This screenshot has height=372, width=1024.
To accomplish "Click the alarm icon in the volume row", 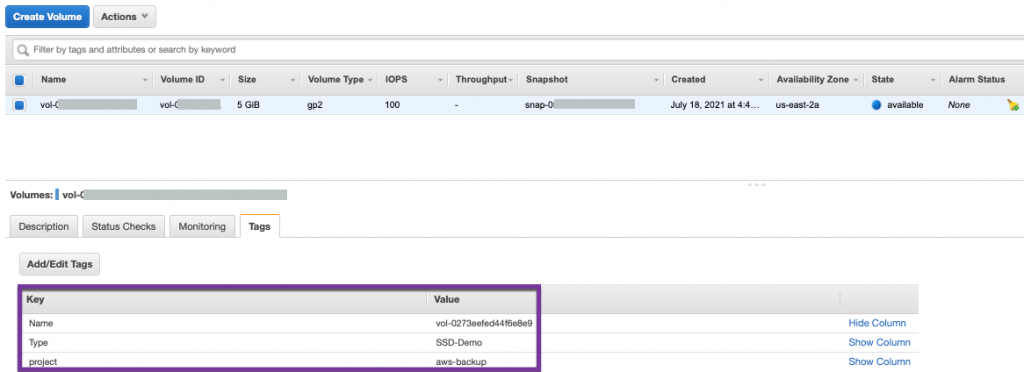I will pyautogui.click(x=1013, y=104).
